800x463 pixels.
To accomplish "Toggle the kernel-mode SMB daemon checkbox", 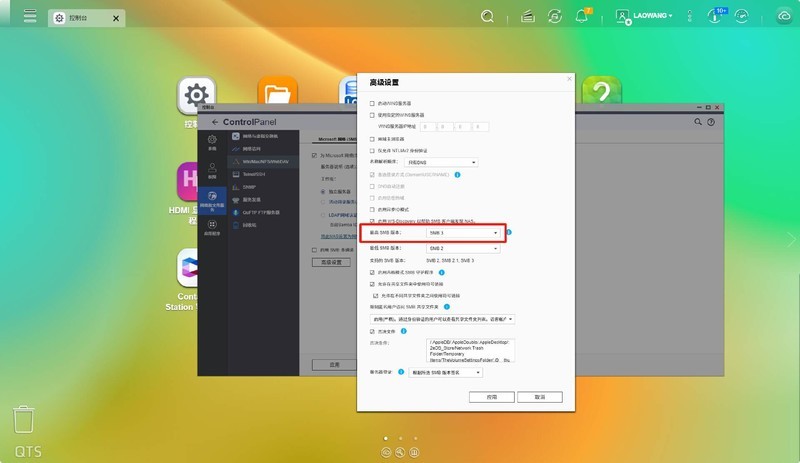I will tap(372, 273).
